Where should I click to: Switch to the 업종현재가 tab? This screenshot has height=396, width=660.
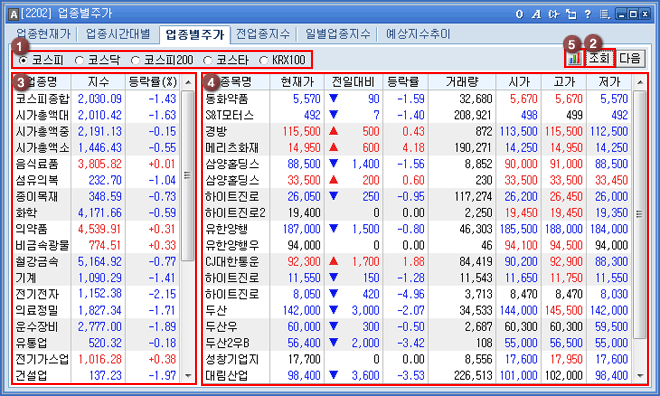click(x=43, y=34)
